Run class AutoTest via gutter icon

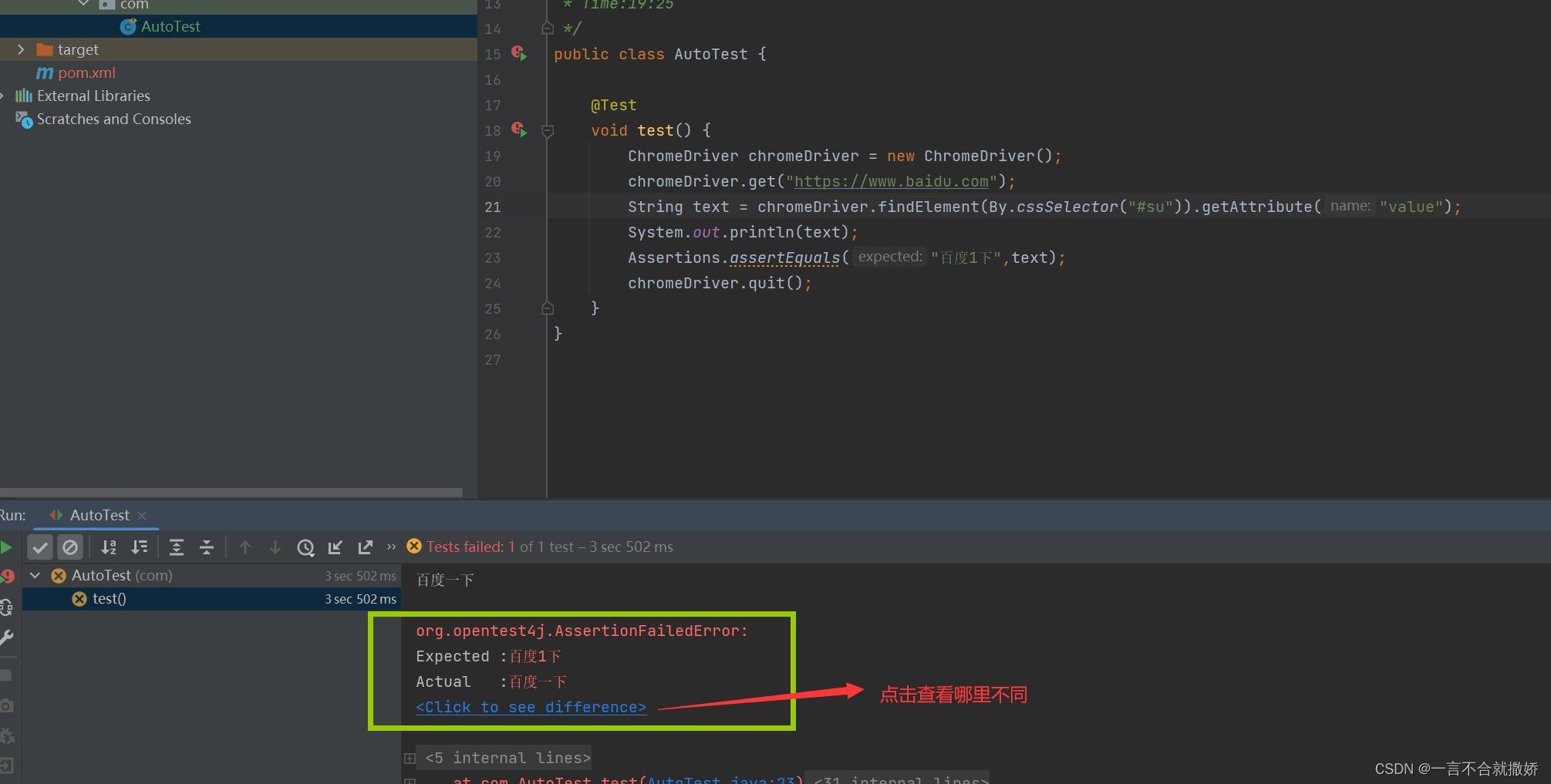point(519,54)
